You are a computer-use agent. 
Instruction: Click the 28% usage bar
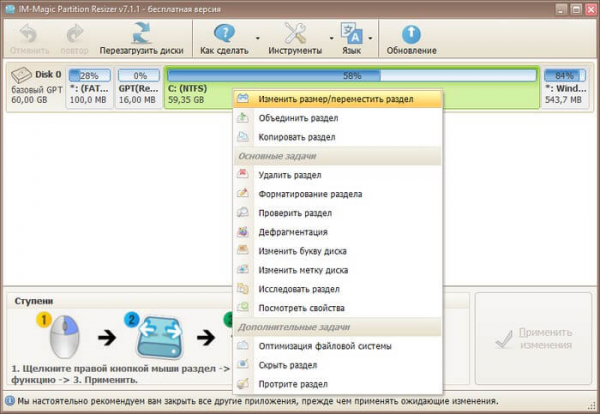pos(90,75)
